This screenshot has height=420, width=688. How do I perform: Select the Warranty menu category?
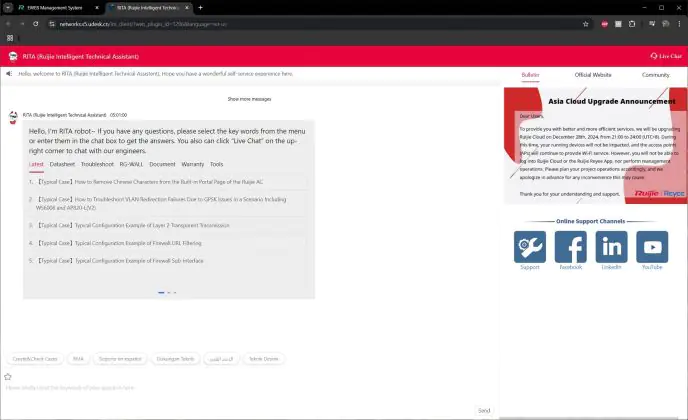point(193,164)
